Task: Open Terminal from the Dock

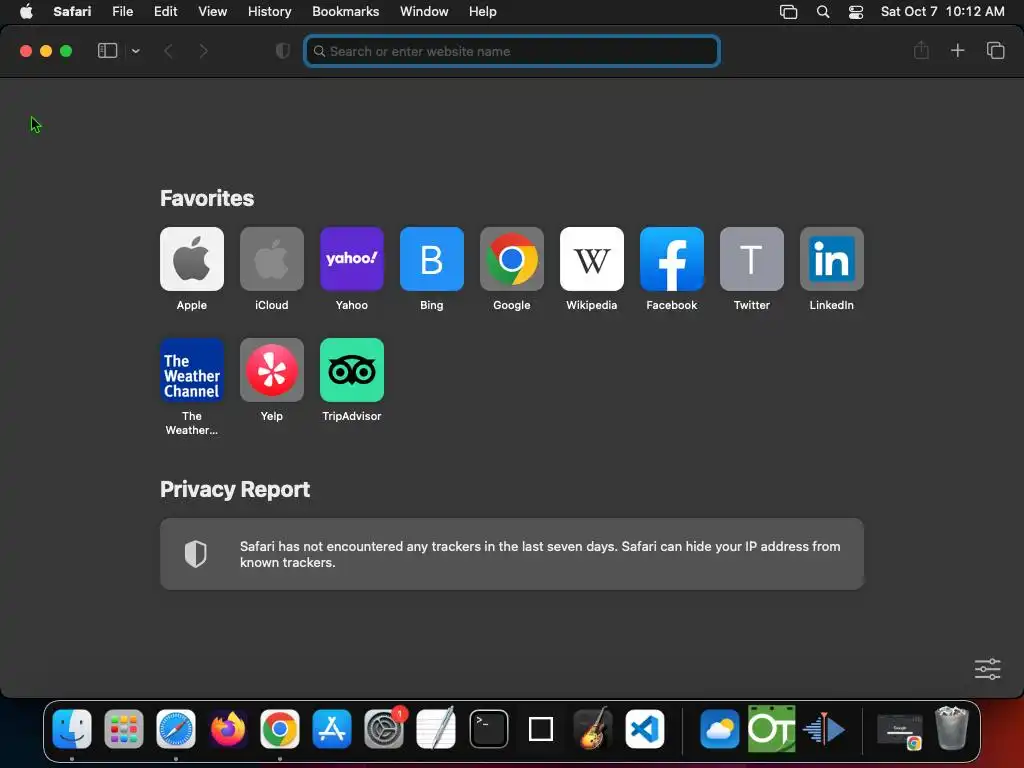Action: (x=488, y=728)
